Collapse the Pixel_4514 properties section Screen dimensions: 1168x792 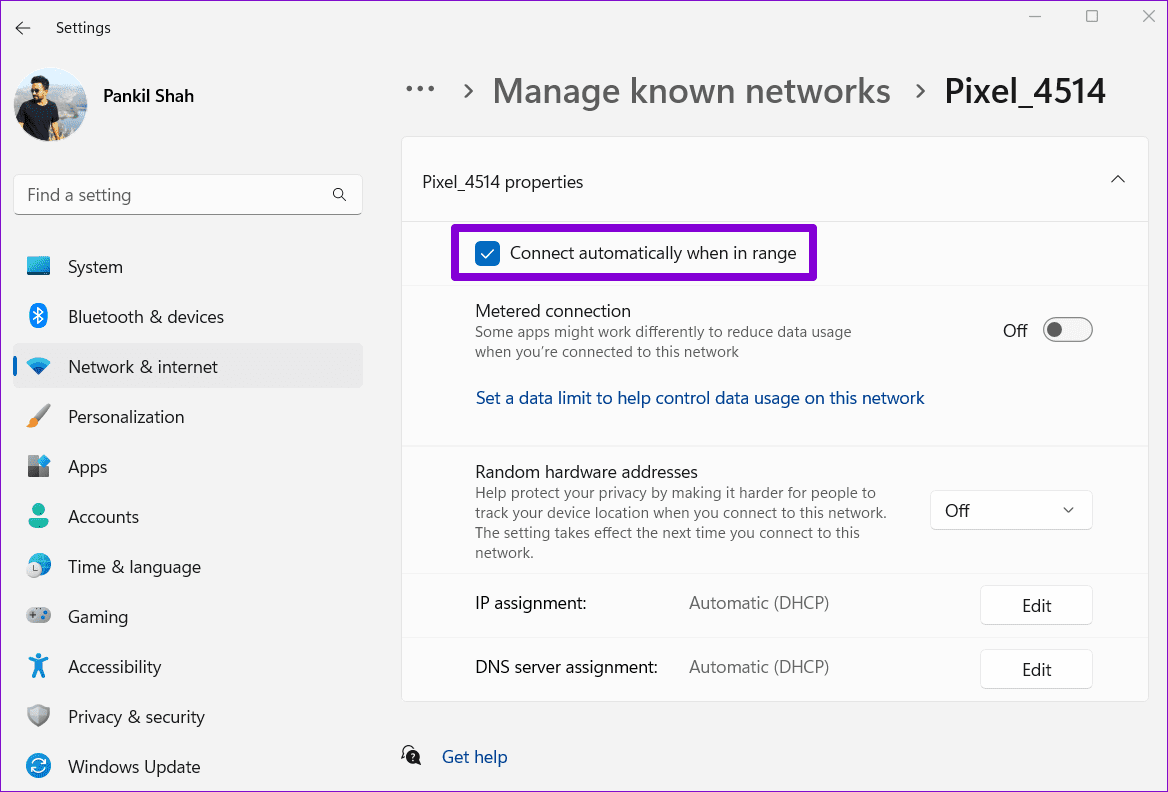pyautogui.click(x=1117, y=180)
